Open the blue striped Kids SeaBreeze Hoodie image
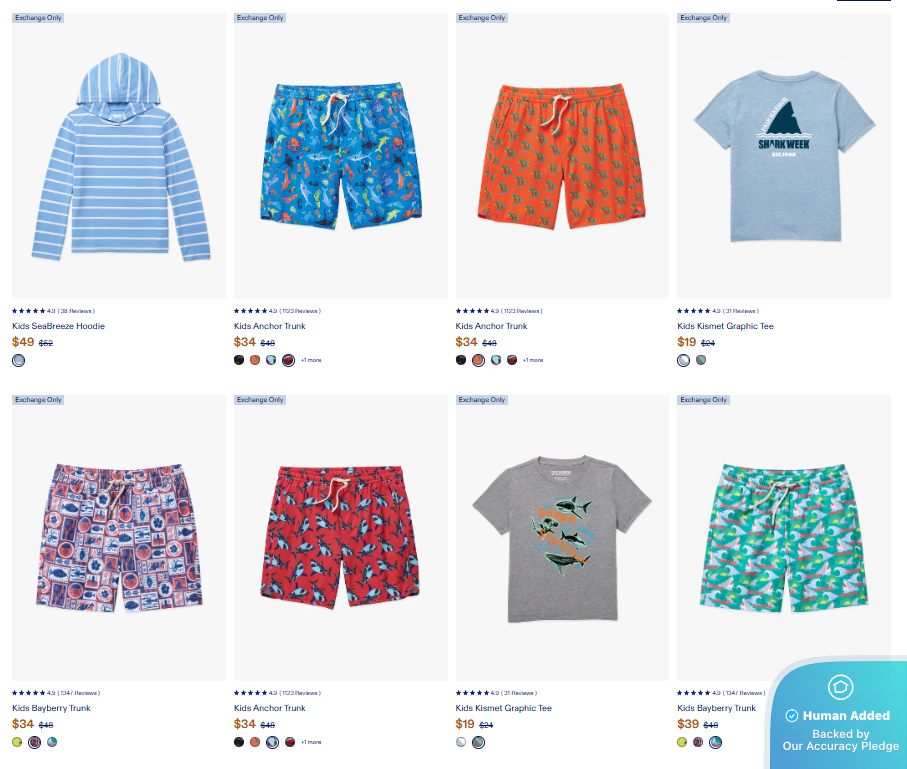Screen dimensions: 907x769 pyautogui.click(x=119, y=156)
